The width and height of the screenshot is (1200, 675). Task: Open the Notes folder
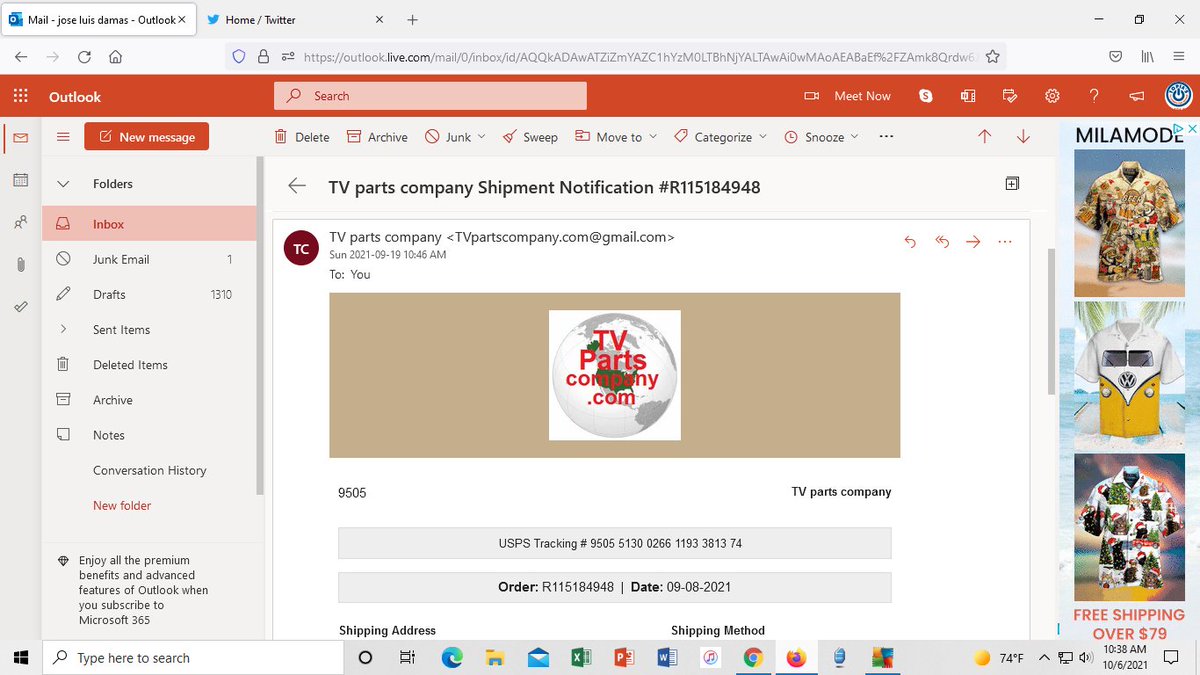(x=149, y=435)
